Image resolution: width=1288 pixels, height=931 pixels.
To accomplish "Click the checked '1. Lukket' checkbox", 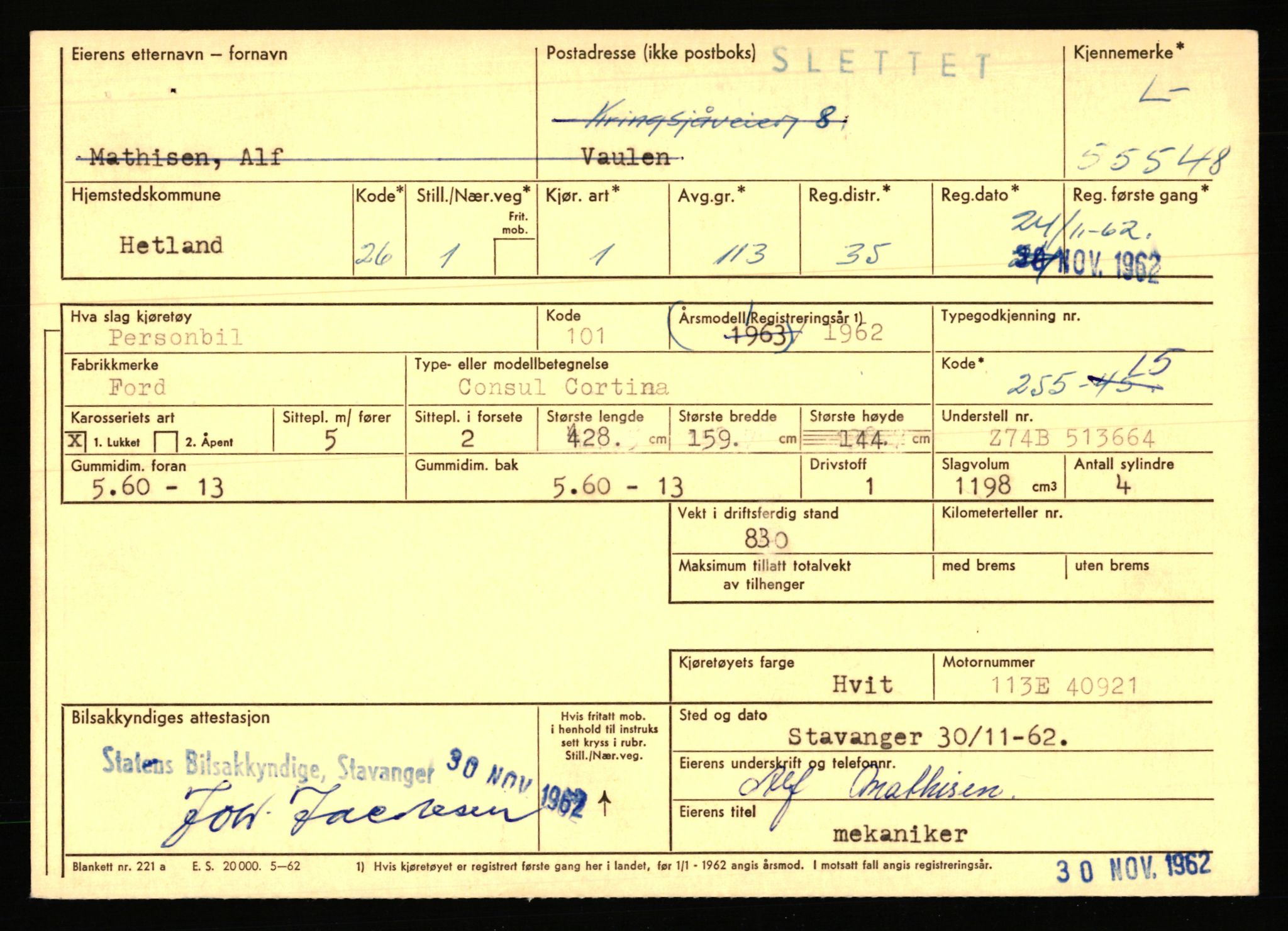I will [x=75, y=440].
